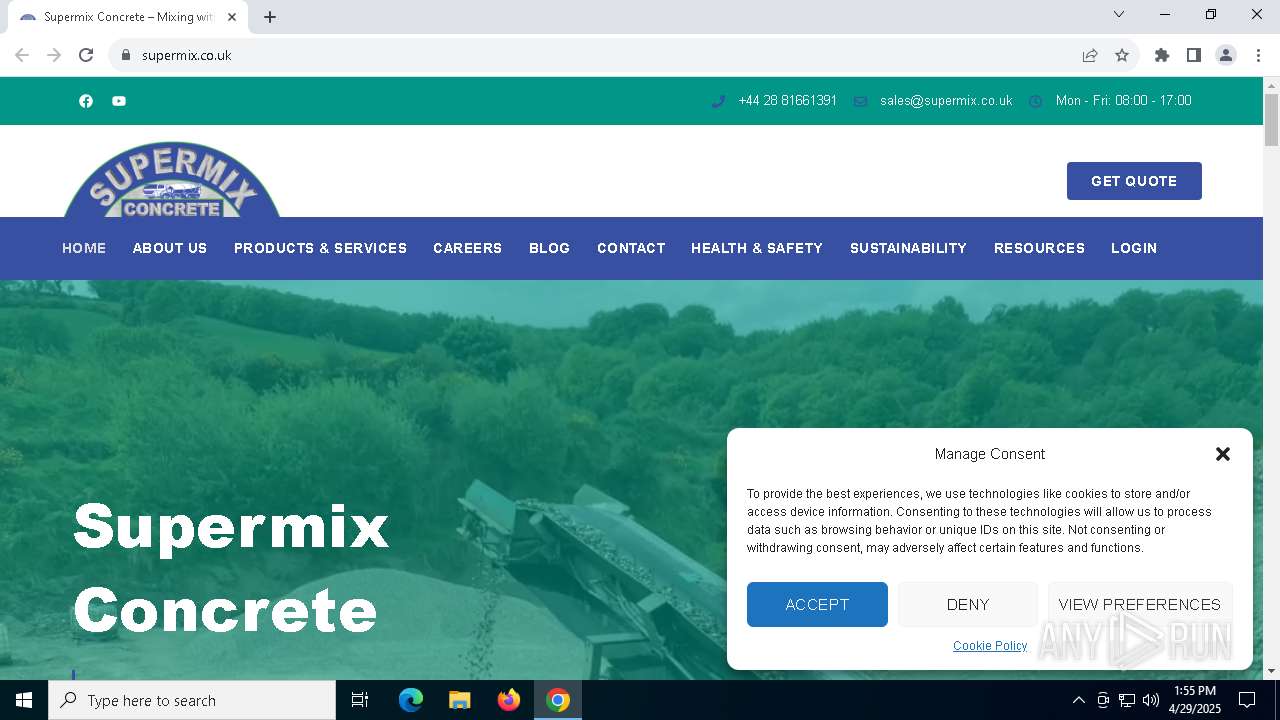
Task: Click the GET QUOTE button
Action: (1134, 181)
